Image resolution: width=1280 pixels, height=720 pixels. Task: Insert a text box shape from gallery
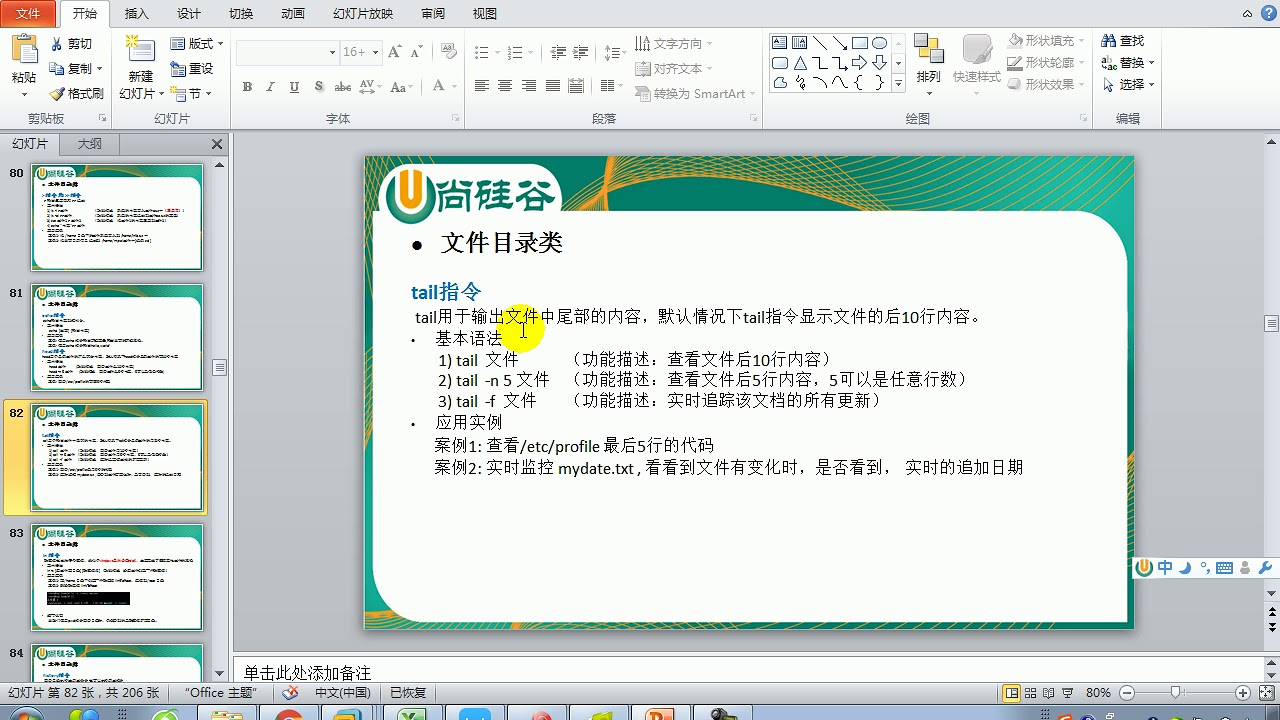tap(779, 43)
